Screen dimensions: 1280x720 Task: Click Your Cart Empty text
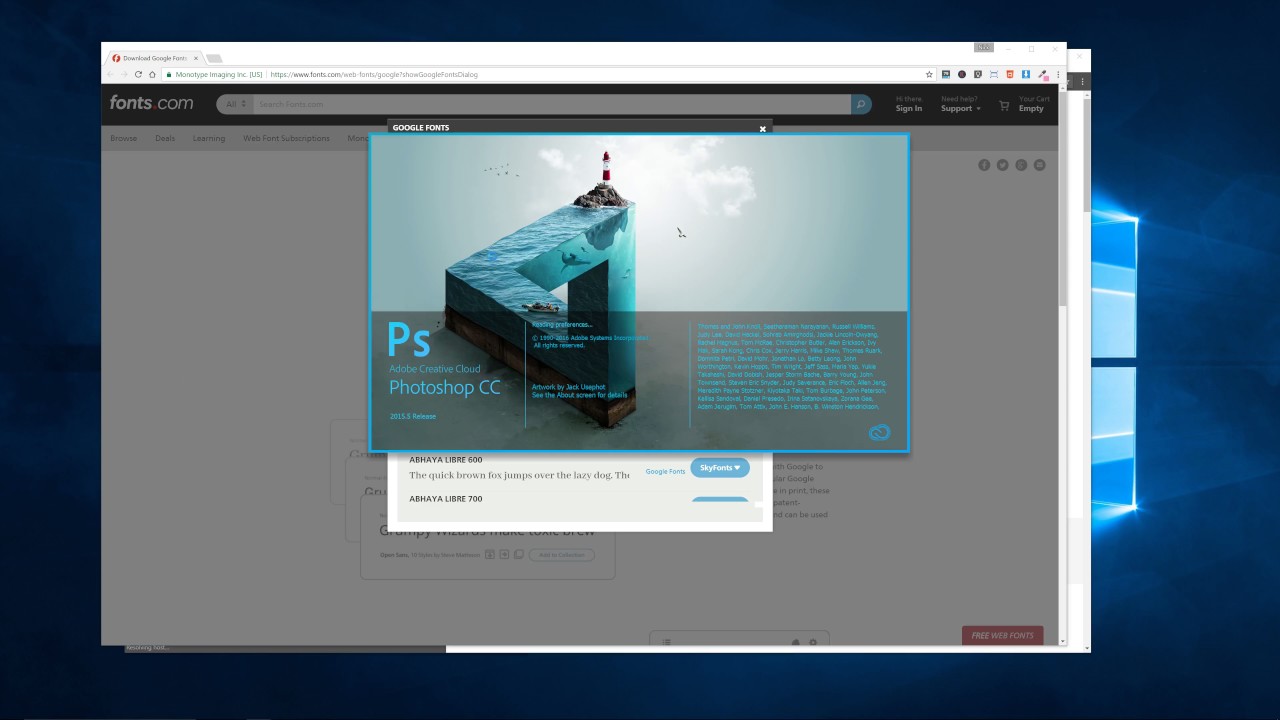coord(1034,104)
